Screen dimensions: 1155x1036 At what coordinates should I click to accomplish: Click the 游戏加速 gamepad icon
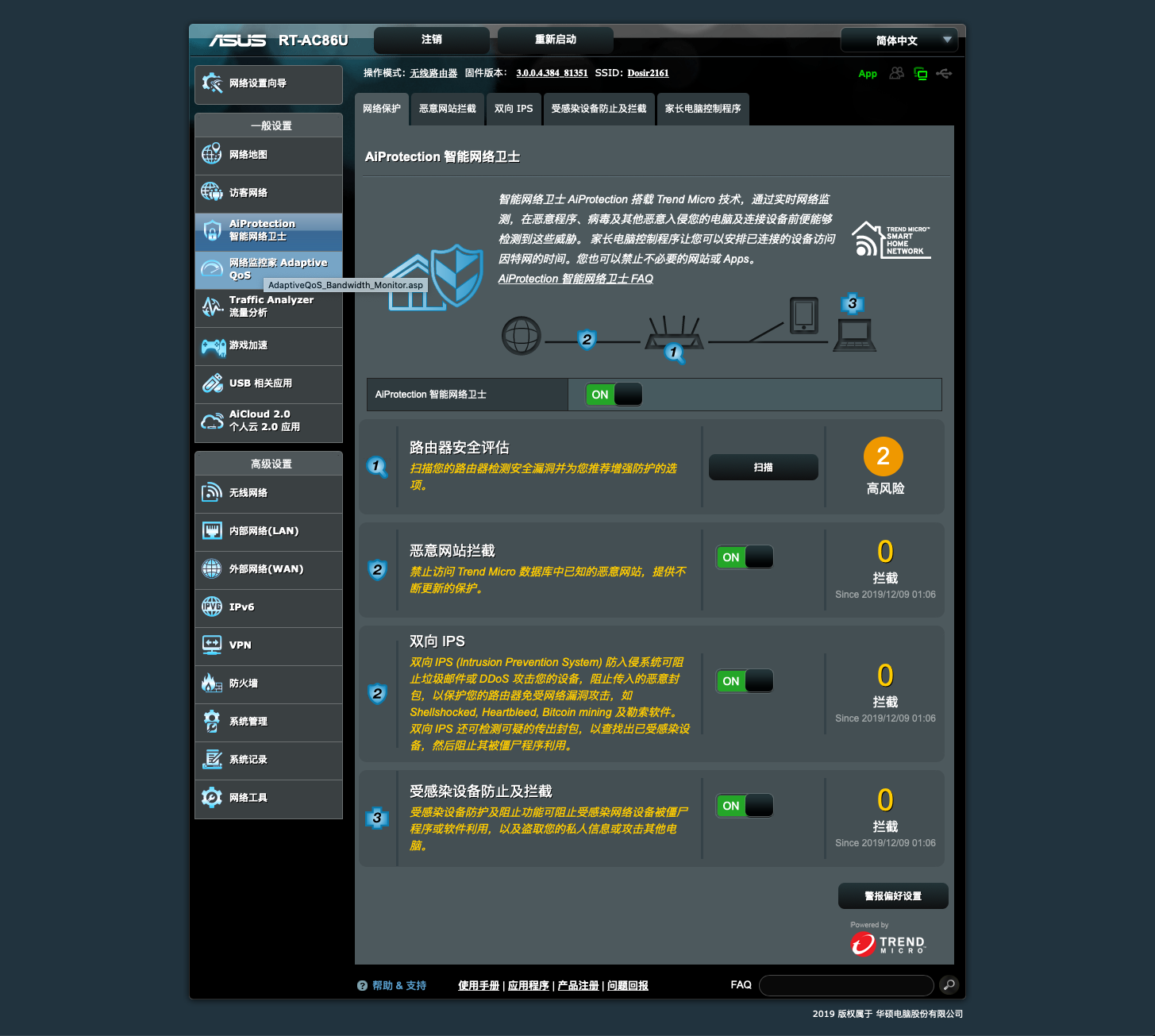click(213, 346)
